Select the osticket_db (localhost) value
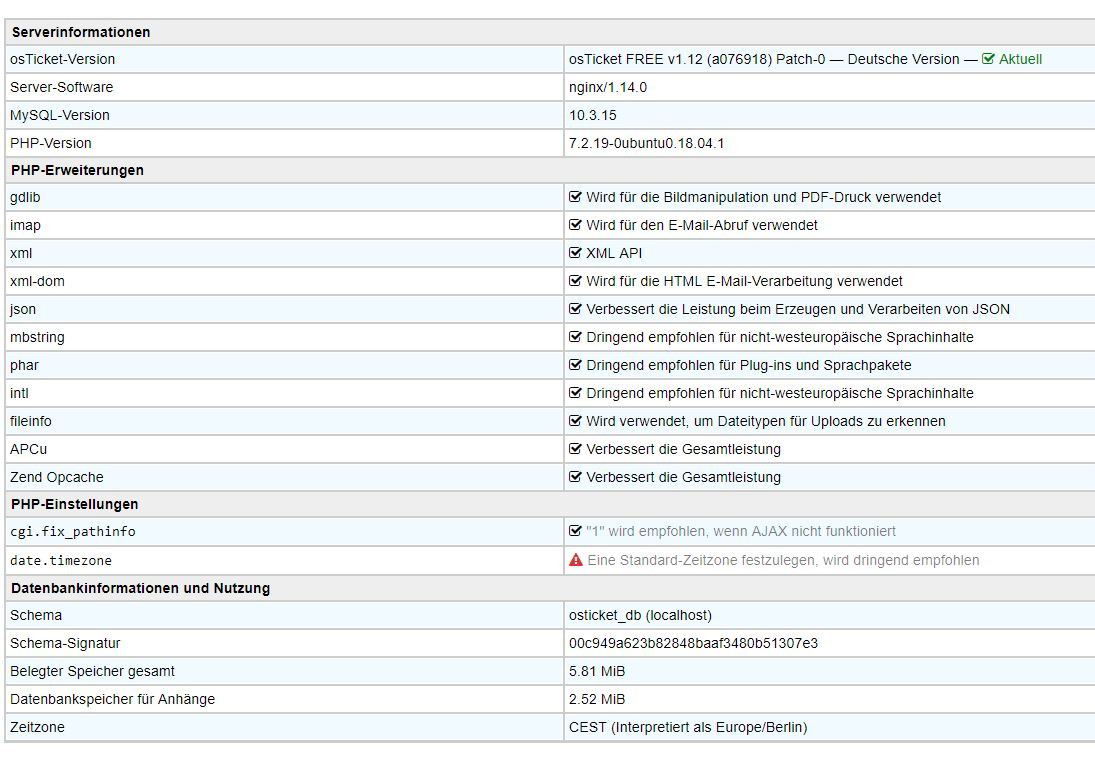This screenshot has height=759, width=1095. pos(640,615)
